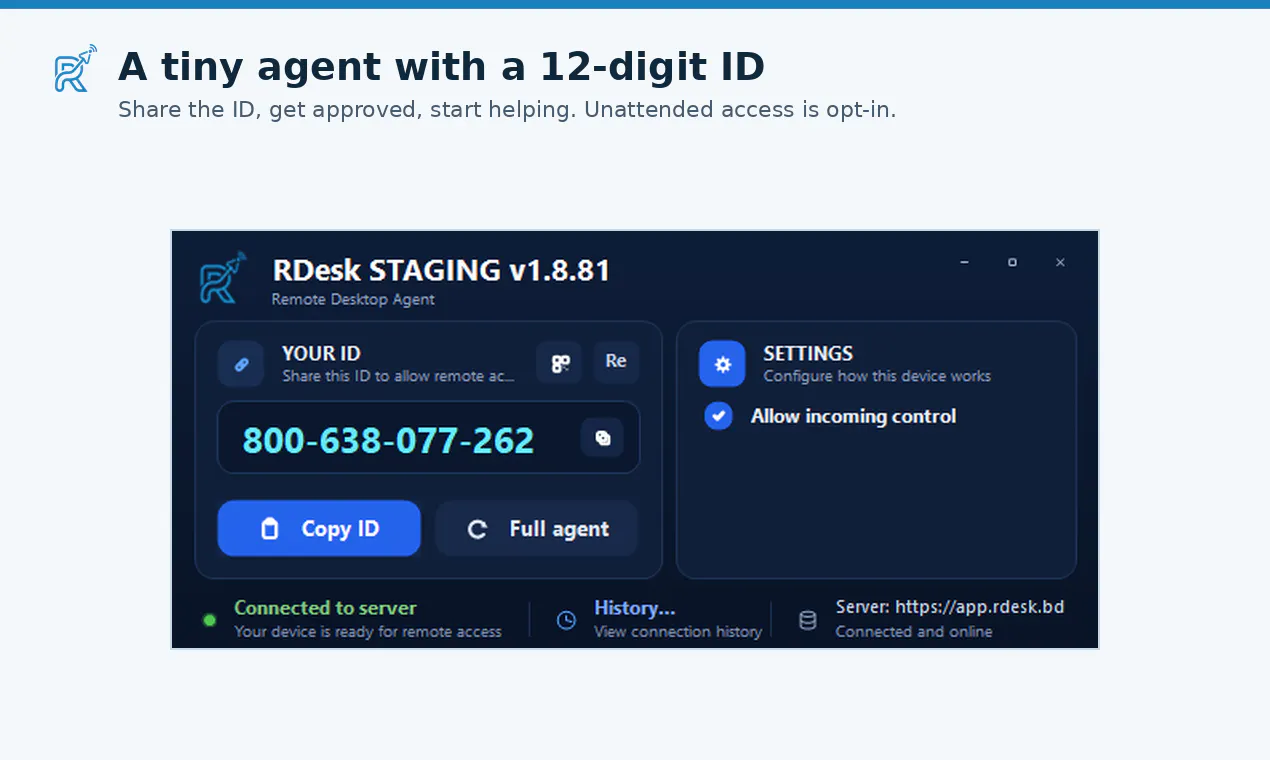Viewport: 1270px width, 760px height.
Task: Click the circular arrow icon on the Full agent button
Action: pyautogui.click(x=477, y=529)
